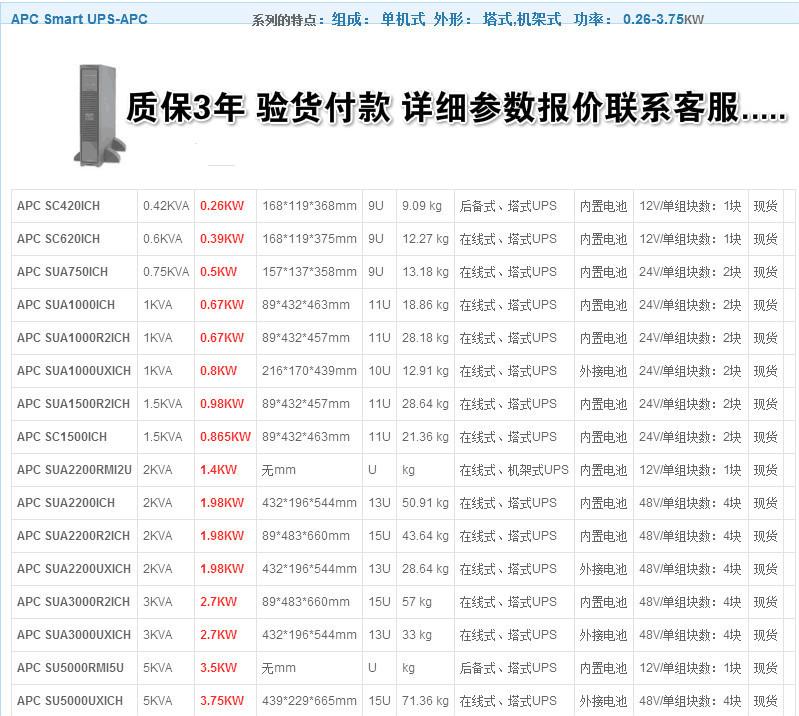
Task: Open the APC SUA750ICH product entry
Action: (x=62, y=272)
